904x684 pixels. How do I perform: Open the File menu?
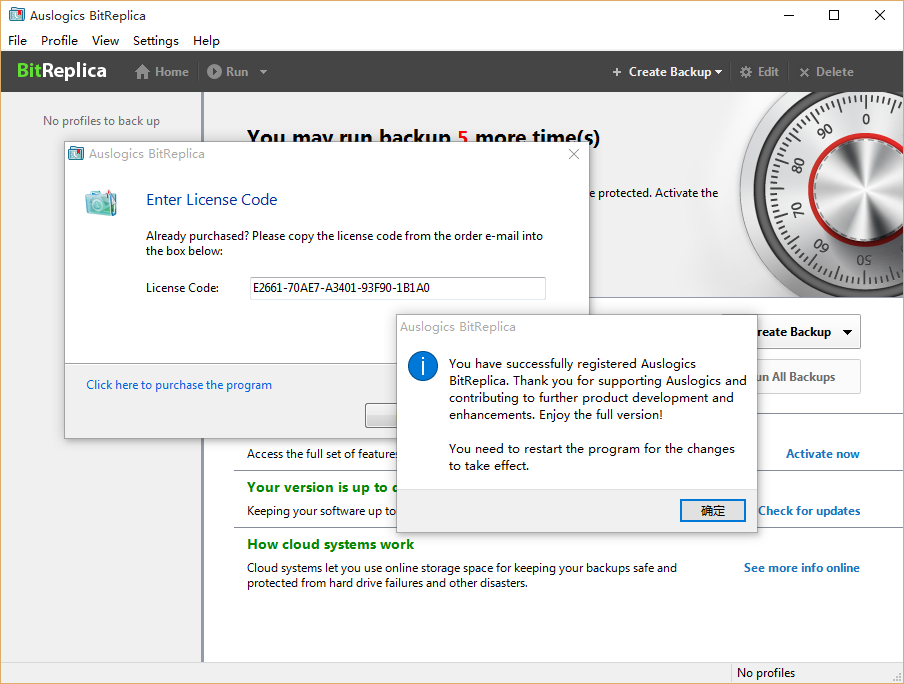17,41
